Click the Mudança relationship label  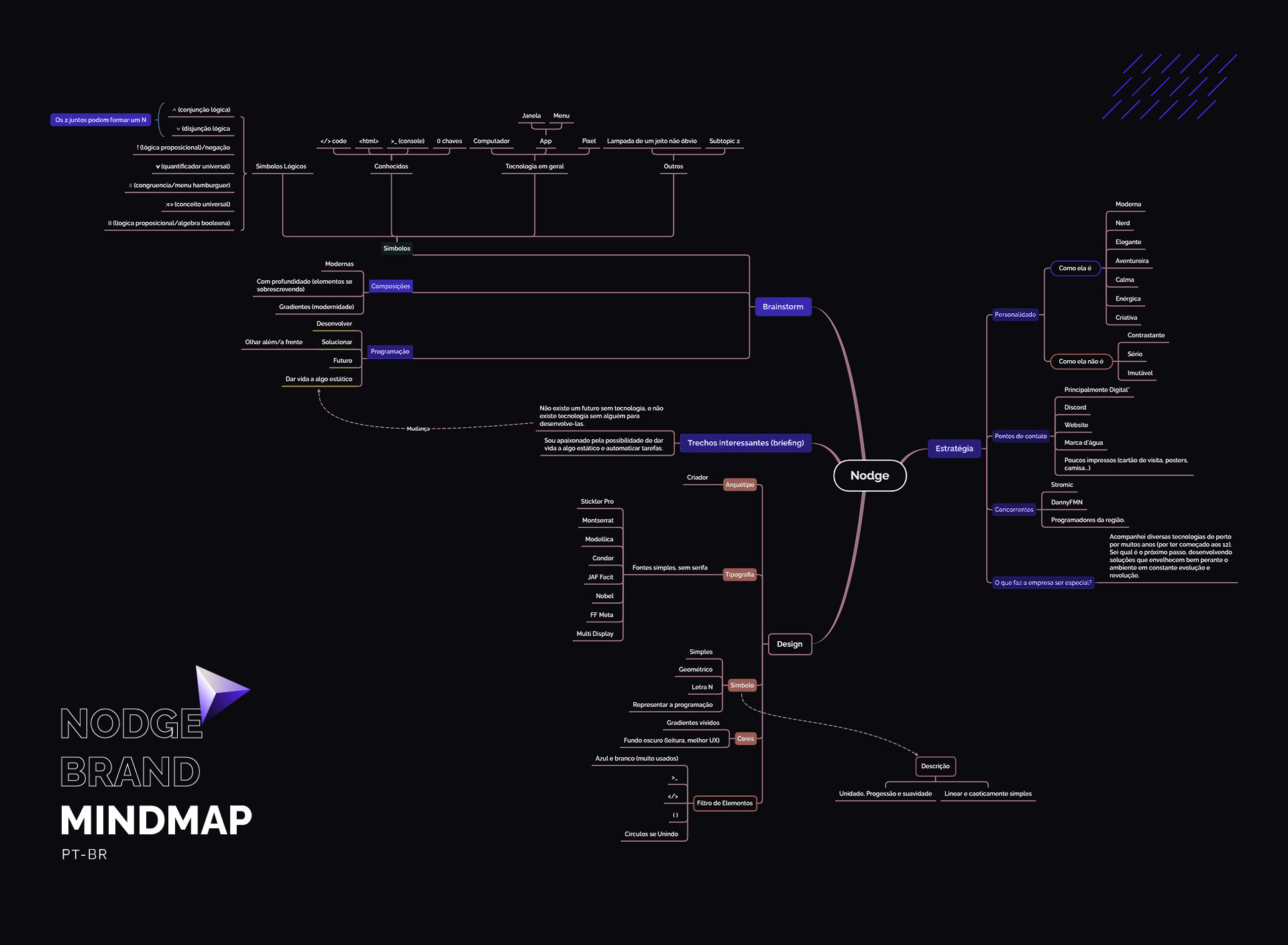pos(418,429)
